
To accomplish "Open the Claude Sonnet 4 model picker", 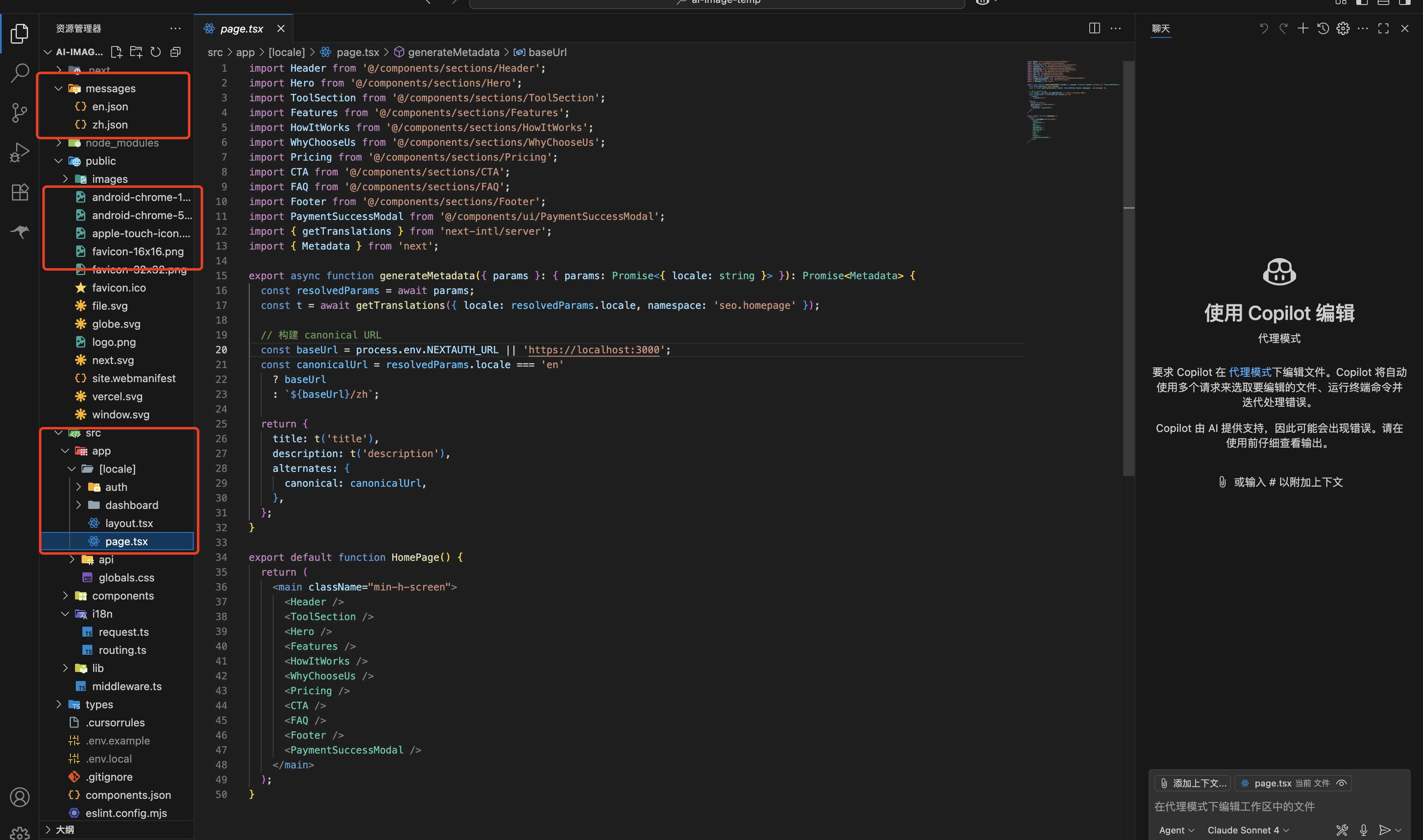I will click(1248, 830).
